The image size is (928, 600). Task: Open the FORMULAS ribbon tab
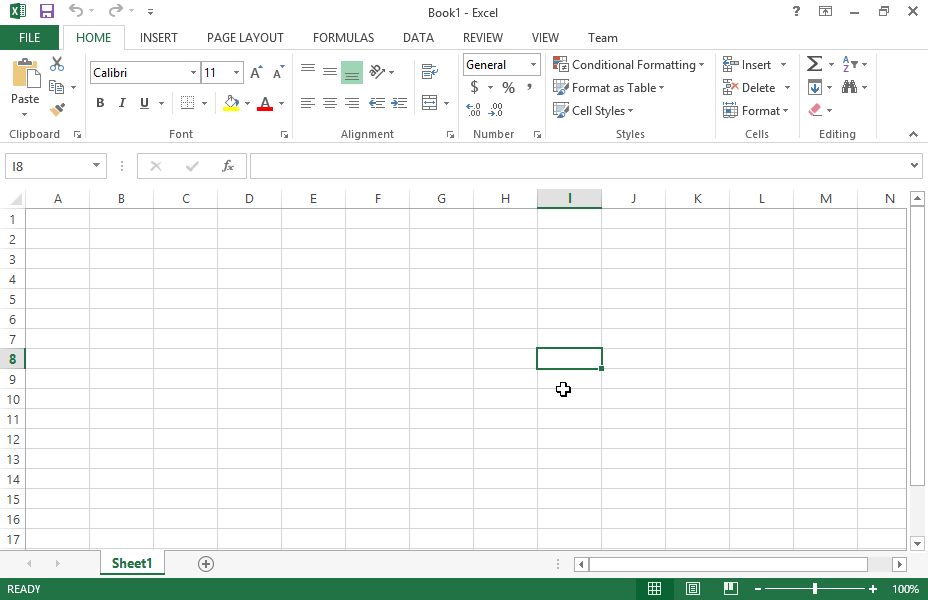343,38
